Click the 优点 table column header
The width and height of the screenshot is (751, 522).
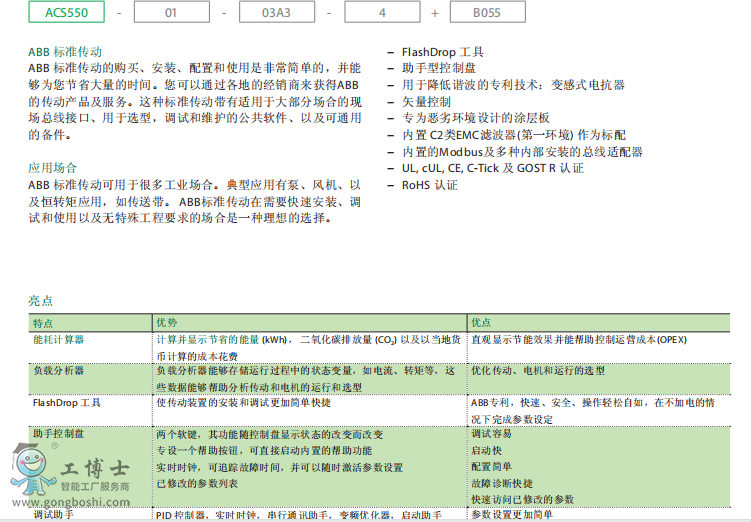tap(481, 323)
